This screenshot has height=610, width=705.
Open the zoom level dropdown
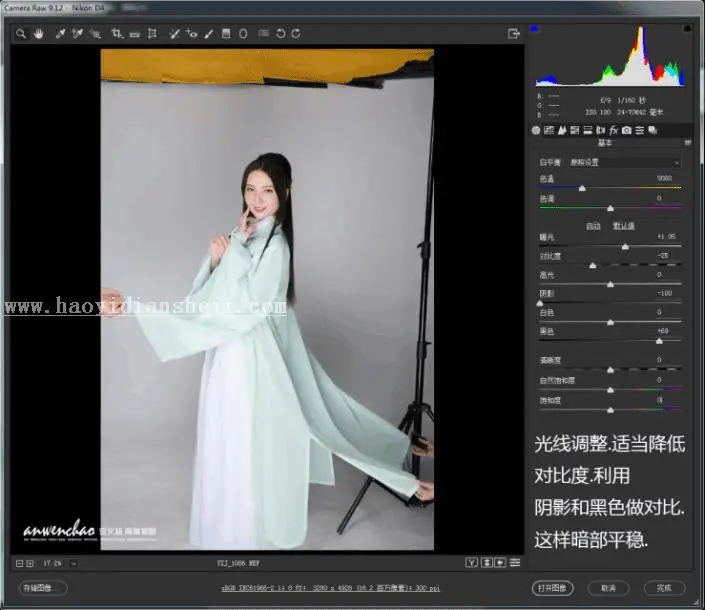(74, 564)
